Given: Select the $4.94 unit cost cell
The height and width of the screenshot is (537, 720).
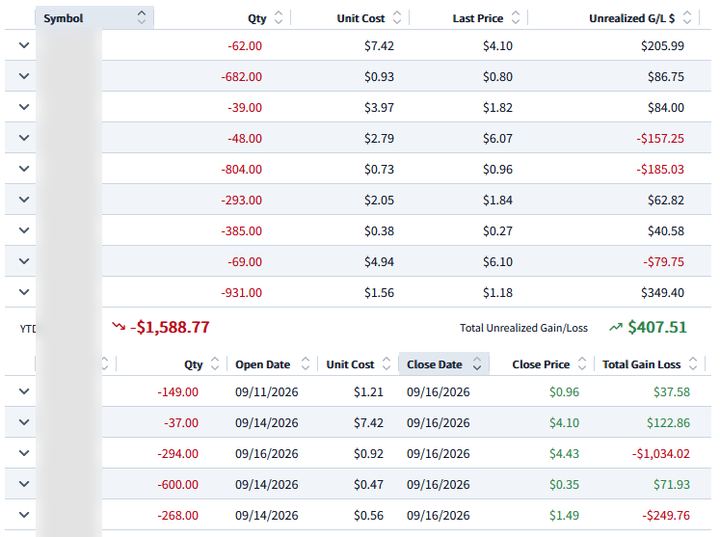Looking at the screenshot, I should [x=379, y=262].
